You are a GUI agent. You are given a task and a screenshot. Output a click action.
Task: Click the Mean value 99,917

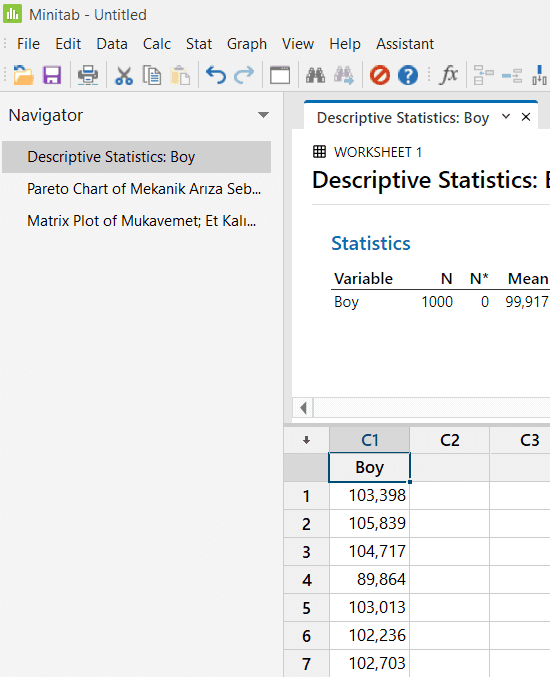pos(527,301)
